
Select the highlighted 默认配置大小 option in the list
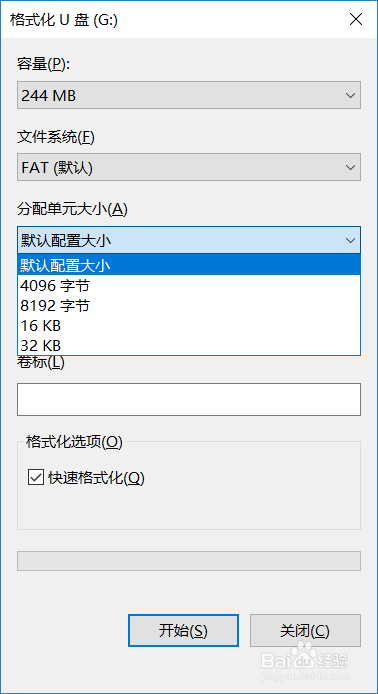click(189, 265)
